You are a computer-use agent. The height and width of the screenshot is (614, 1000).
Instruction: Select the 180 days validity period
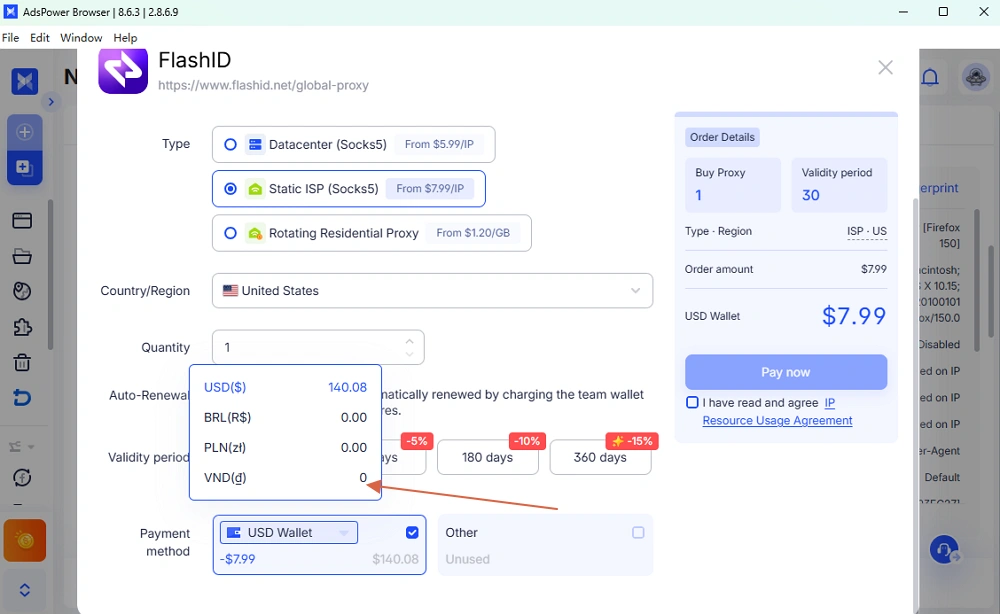[x=487, y=457]
